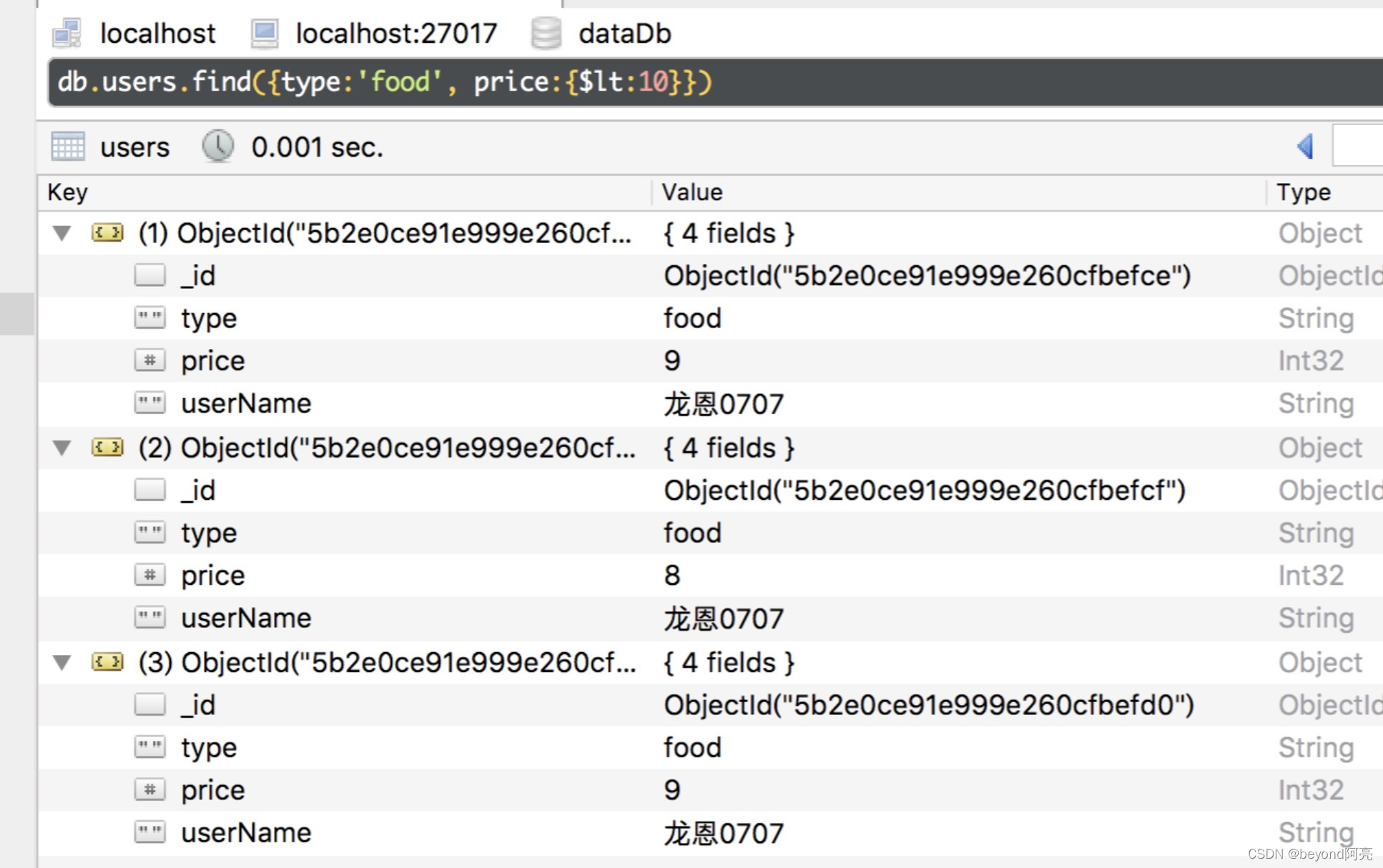The image size is (1383, 868).
Task: Click the Type column header
Action: point(1303,192)
